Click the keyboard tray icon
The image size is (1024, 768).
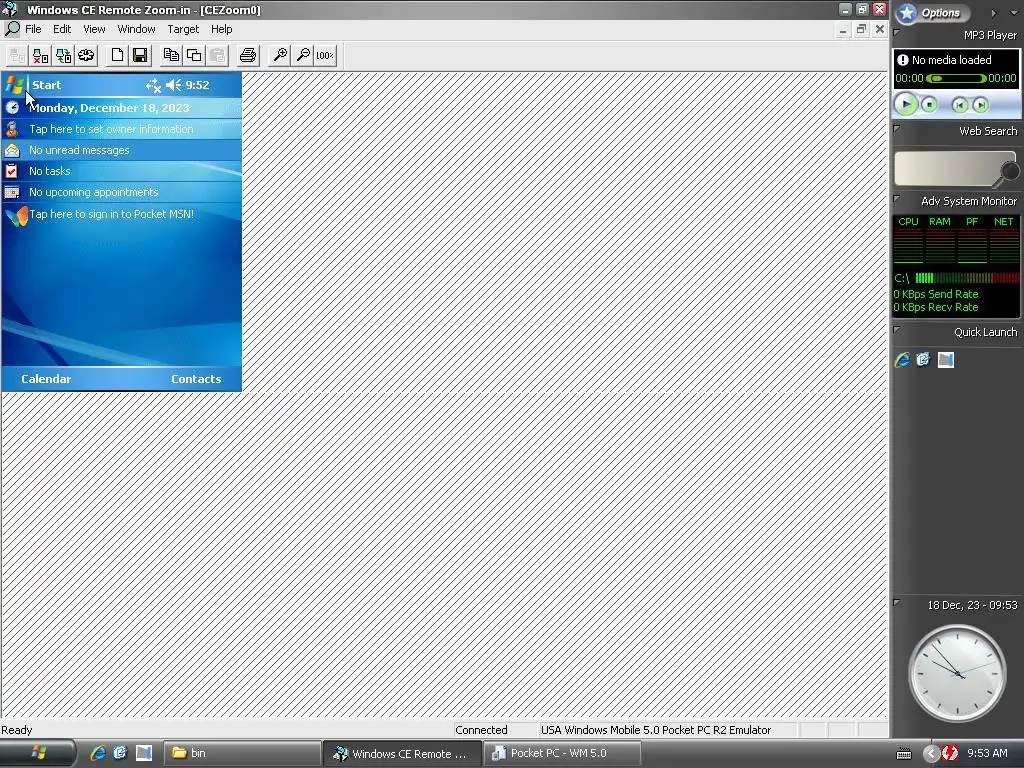click(x=904, y=754)
